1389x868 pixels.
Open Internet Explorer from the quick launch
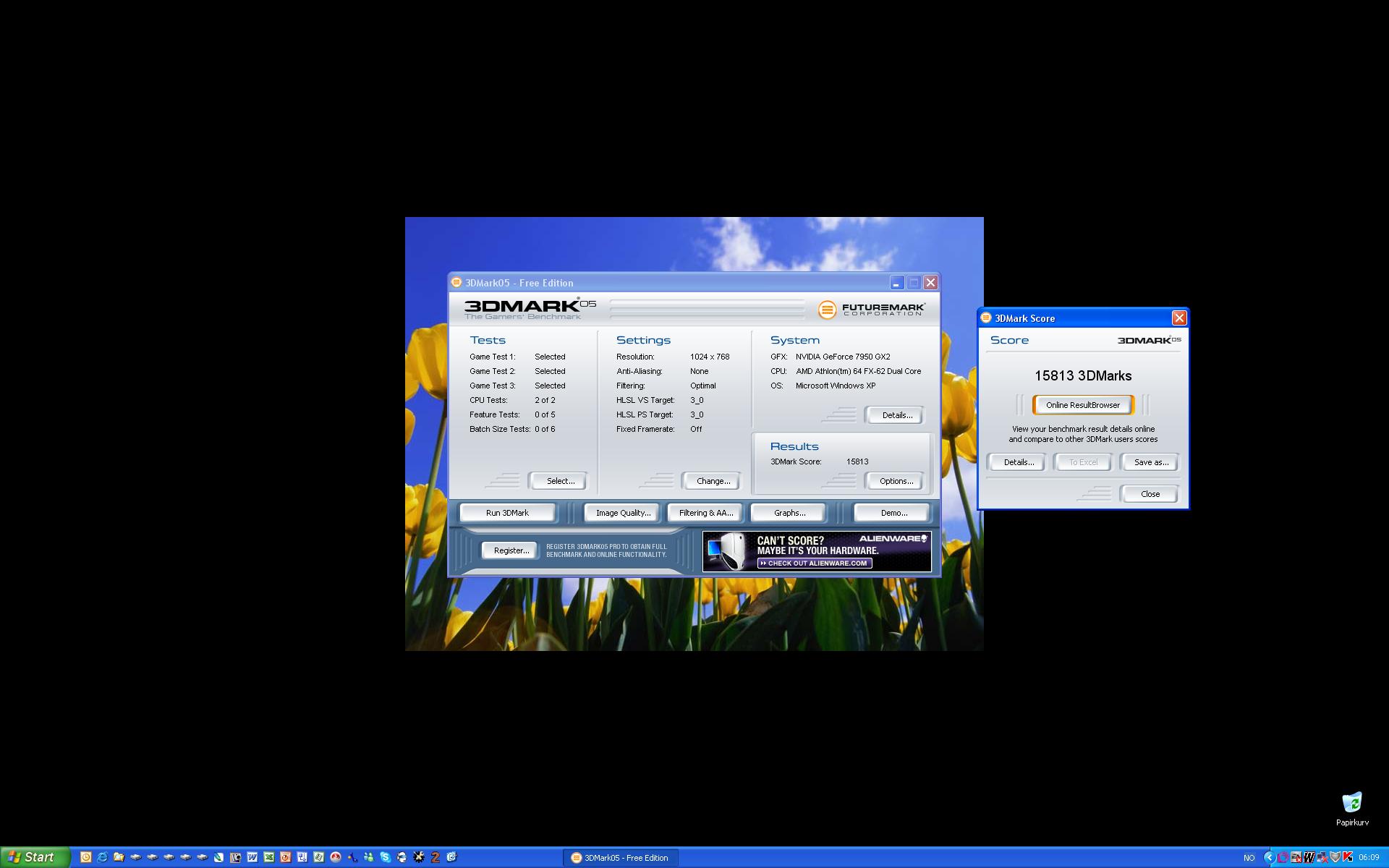click(x=102, y=857)
